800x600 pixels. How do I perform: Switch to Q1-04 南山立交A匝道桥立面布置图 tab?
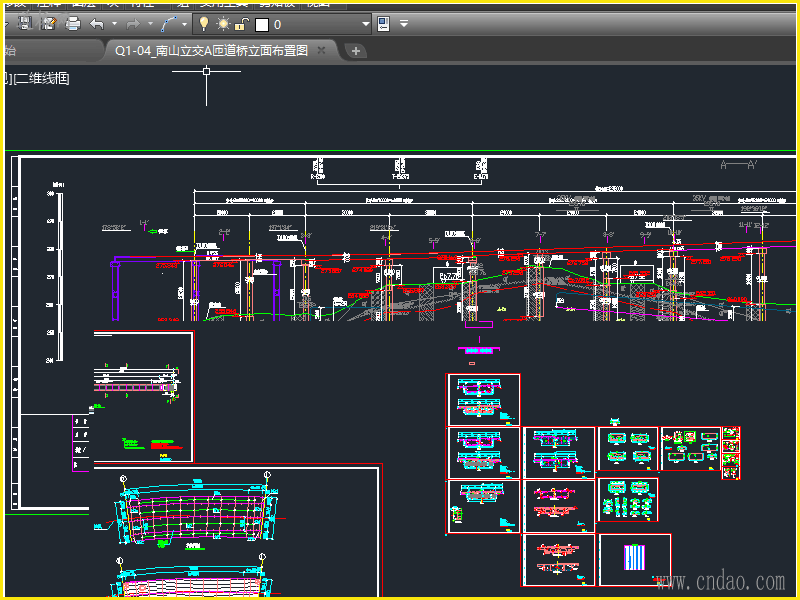[x=210, y=51]
